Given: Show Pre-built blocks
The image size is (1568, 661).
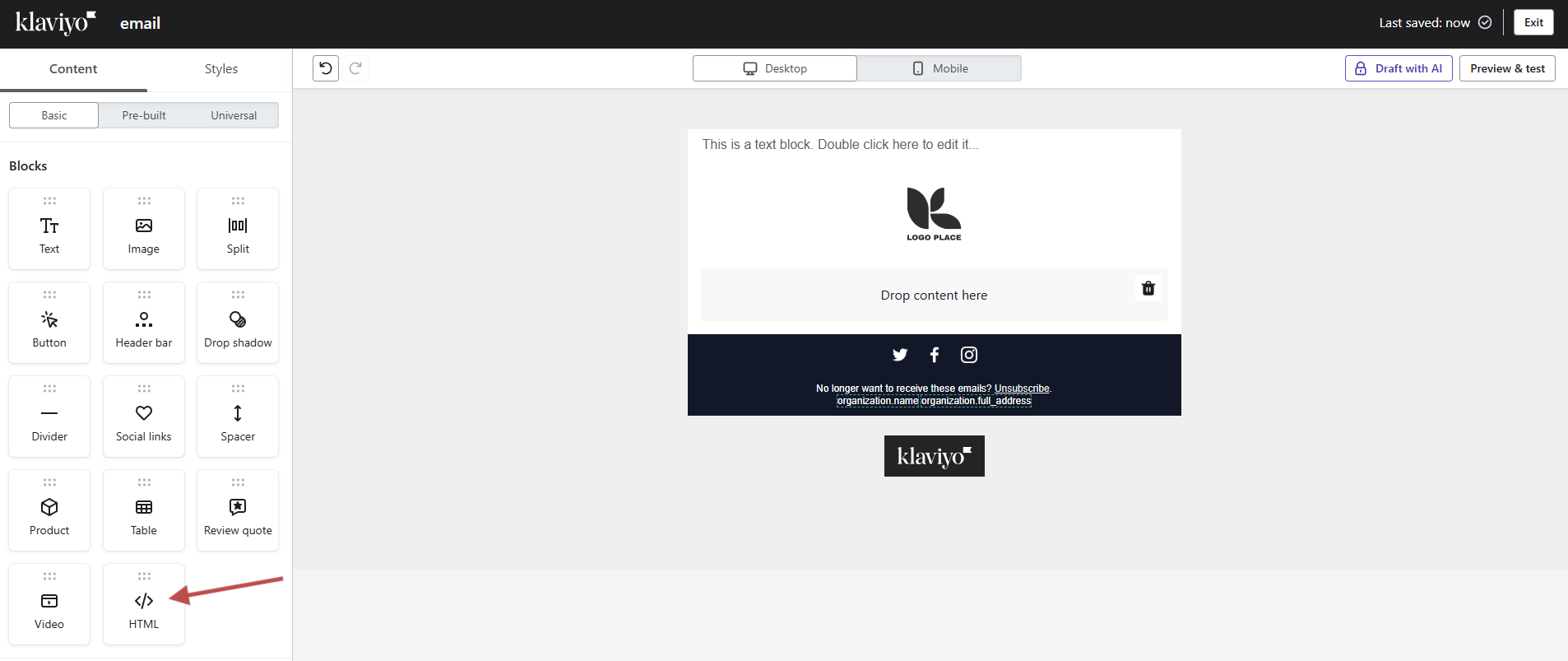Looking at the screenshot, I should [144, 115].
